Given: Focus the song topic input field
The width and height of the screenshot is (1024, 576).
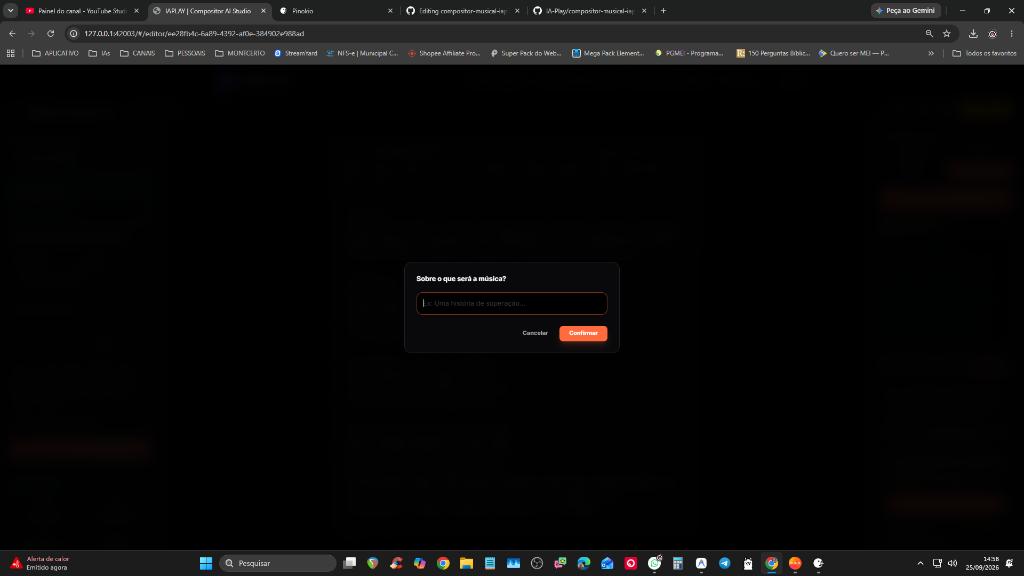Looking at the screenshot, I should (x=511, y=303).
